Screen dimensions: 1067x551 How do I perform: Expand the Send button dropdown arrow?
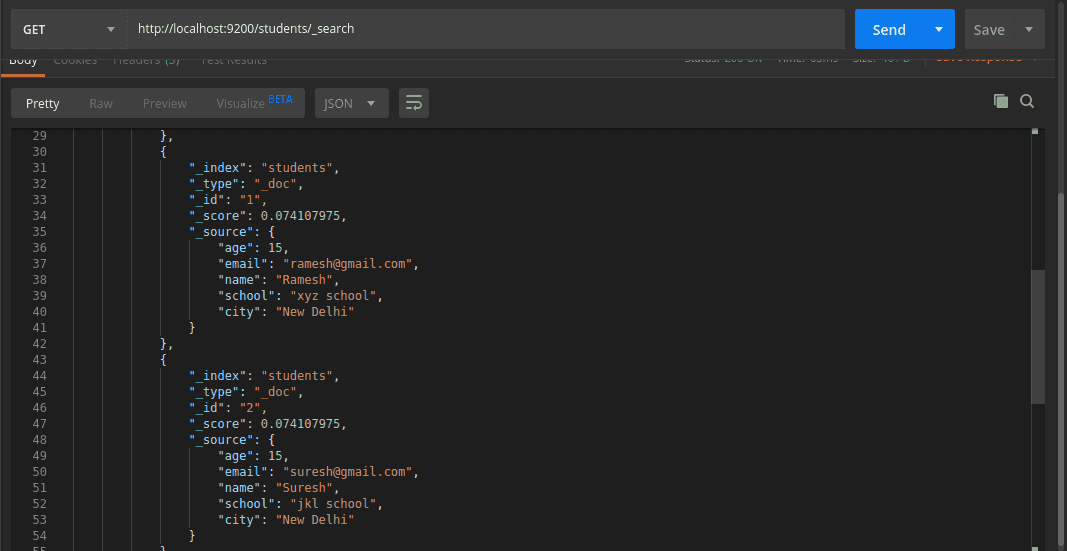tap(938, 29)
